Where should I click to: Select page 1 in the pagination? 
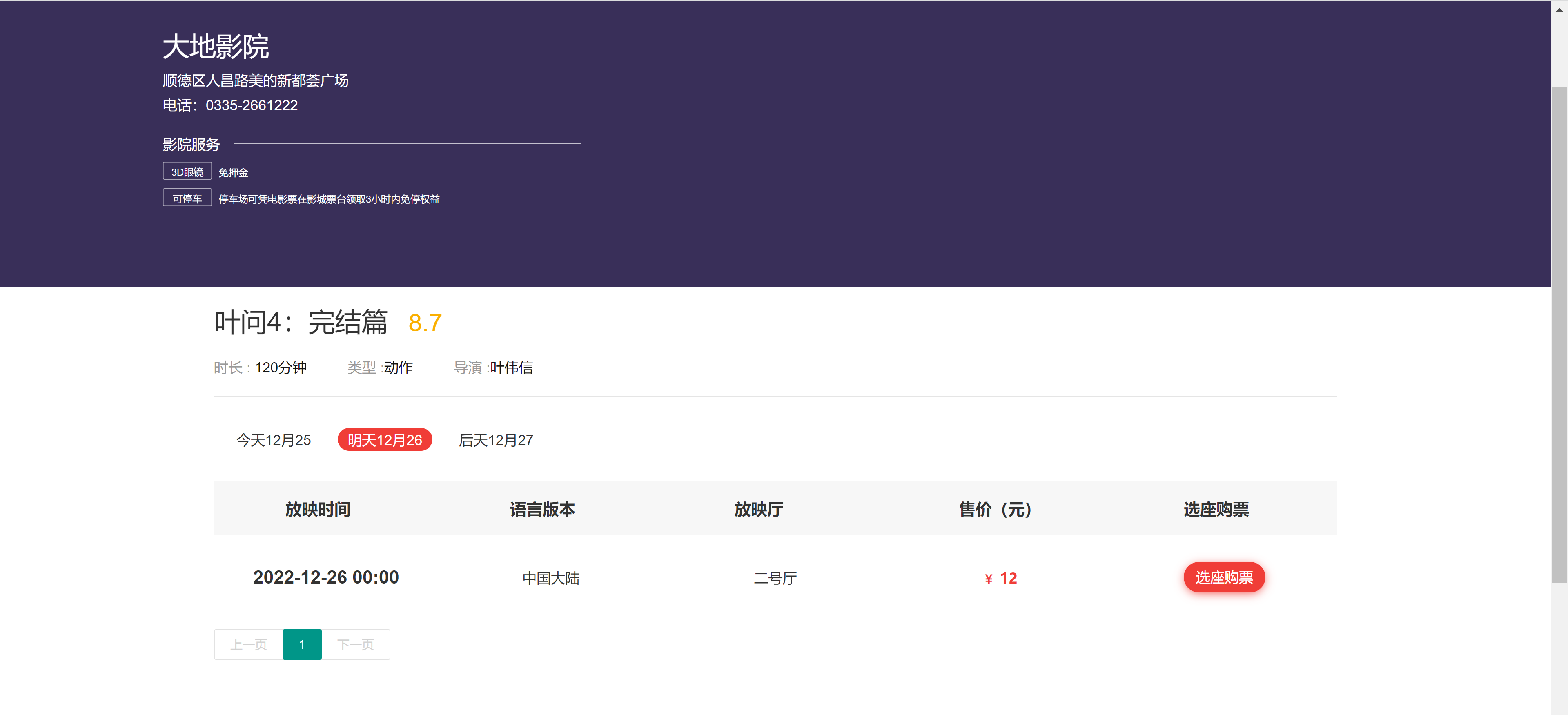[301, 644]
